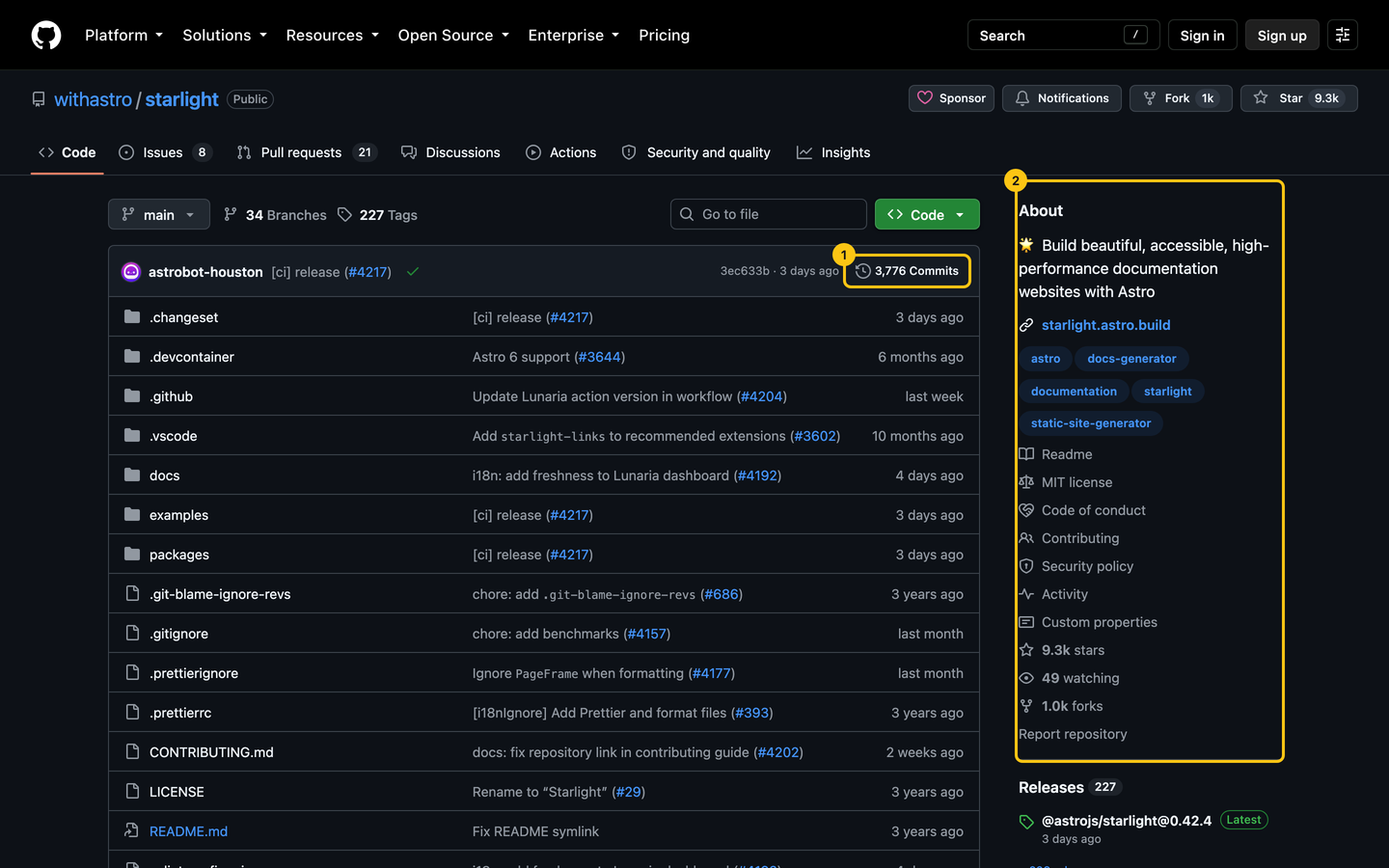Open the GitHub home logo
The image size is (1389, 868).
pos(46,35)
